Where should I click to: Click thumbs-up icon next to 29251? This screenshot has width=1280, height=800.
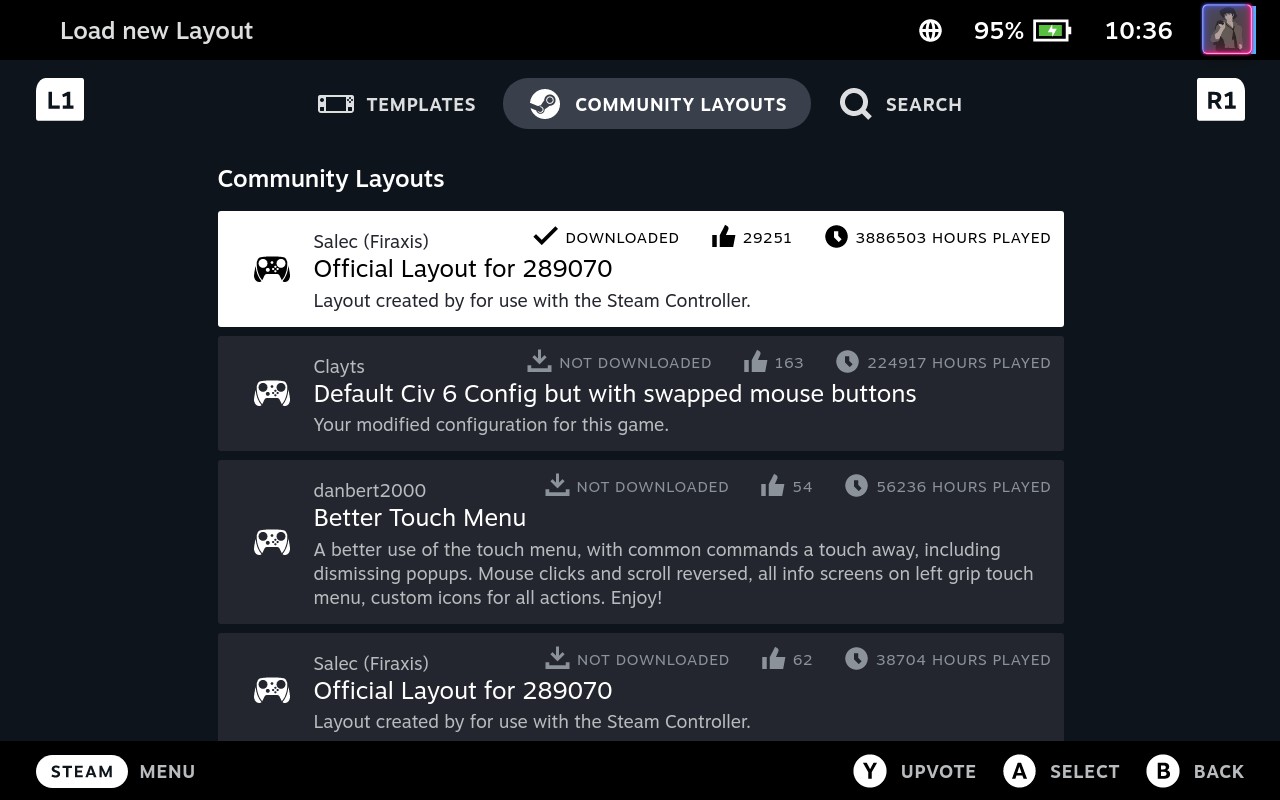pos(723,237)
